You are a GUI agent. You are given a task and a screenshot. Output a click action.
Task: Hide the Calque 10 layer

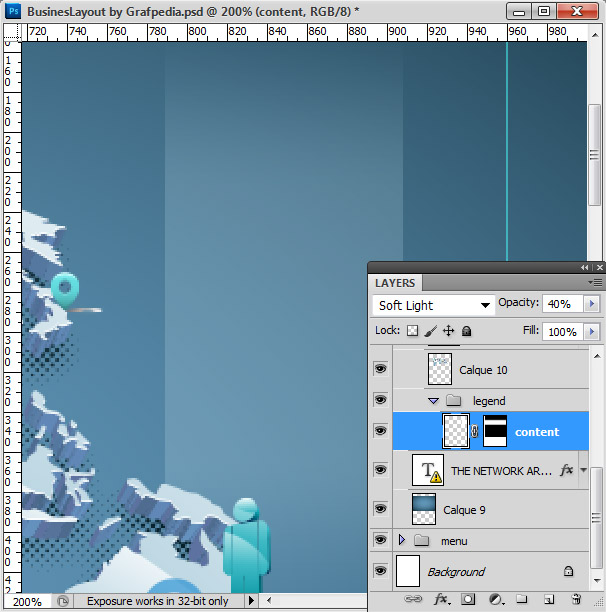[x=380, y=368]
